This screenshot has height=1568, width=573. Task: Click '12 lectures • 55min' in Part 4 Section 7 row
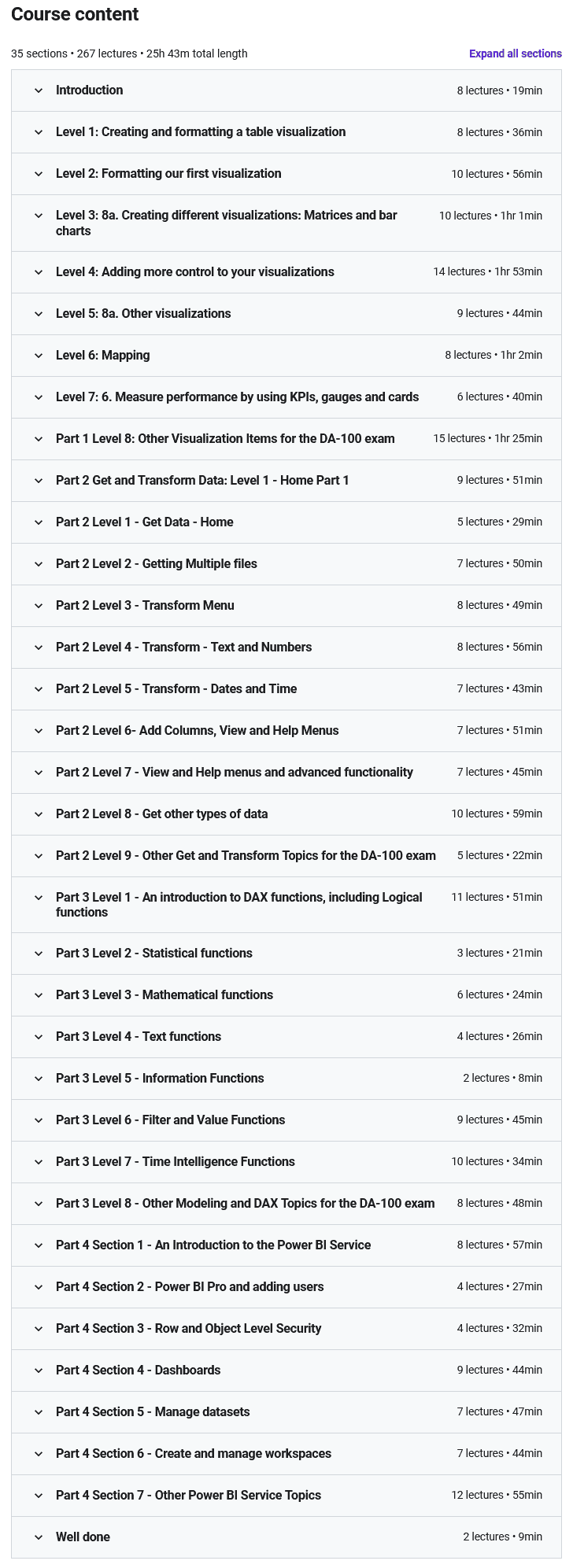[497, 1495]
